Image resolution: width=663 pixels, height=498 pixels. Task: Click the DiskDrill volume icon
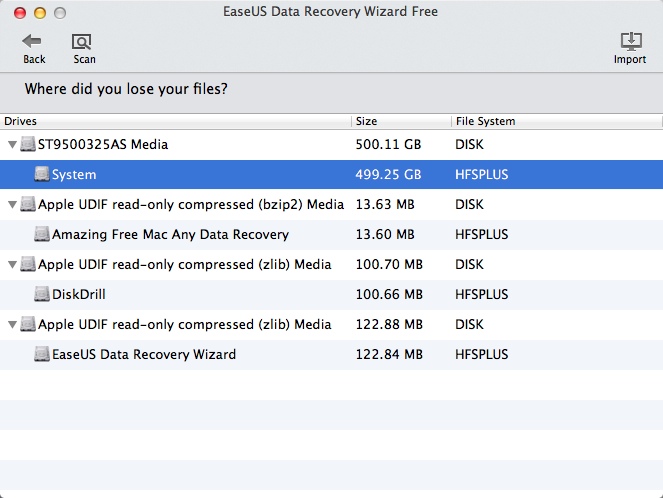(x=42, y=294)
